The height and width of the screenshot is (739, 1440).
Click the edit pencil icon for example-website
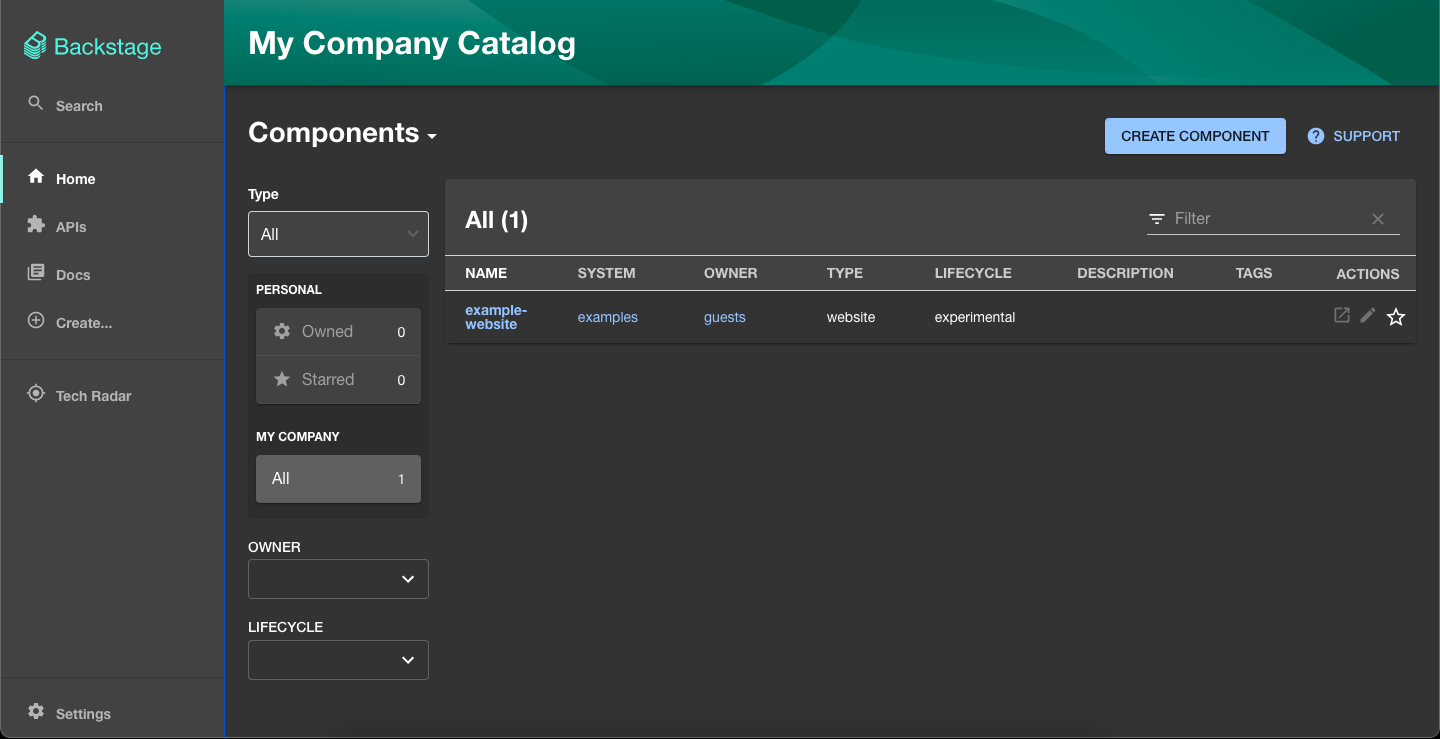tap(1368, 316)
